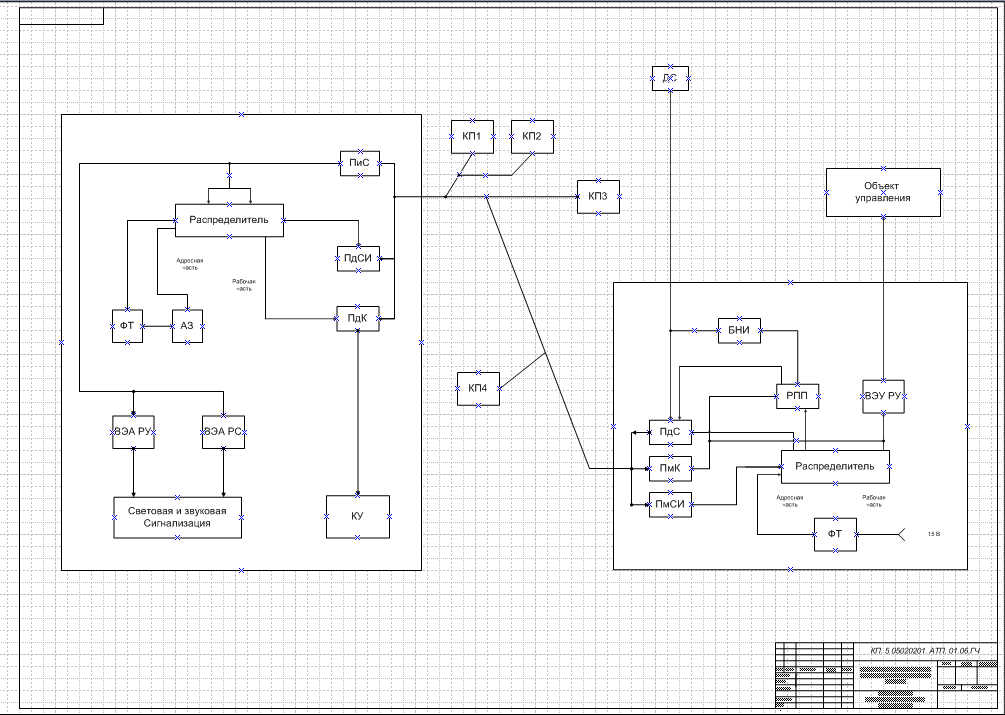Select the Распределитель block next to ПмК

coord(835,467)
